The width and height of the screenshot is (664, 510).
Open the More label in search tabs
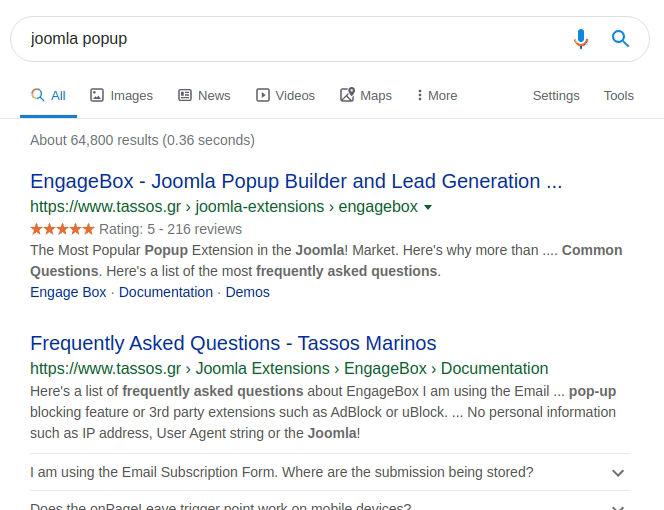[x=443, y=96]
